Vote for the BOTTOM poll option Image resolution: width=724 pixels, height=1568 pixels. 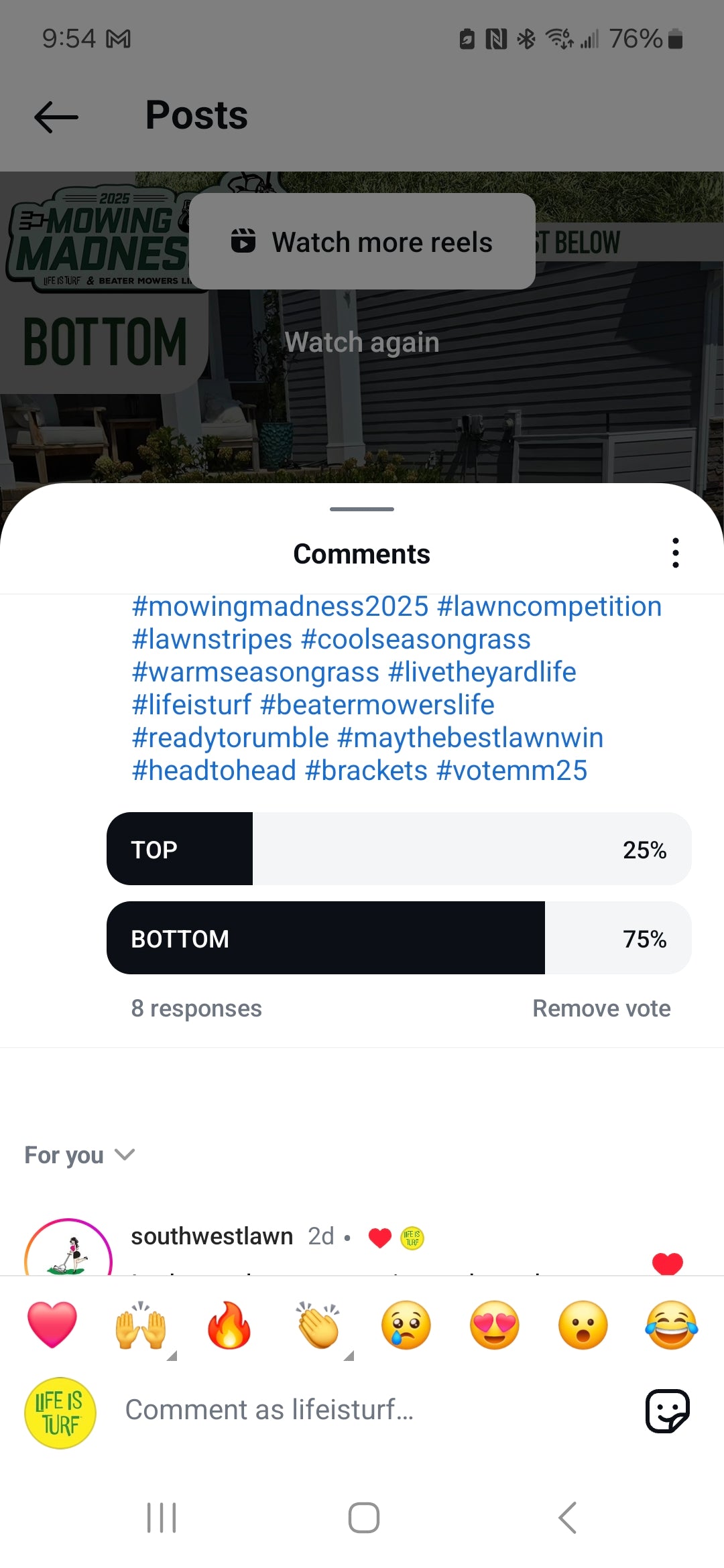(399, 938)
